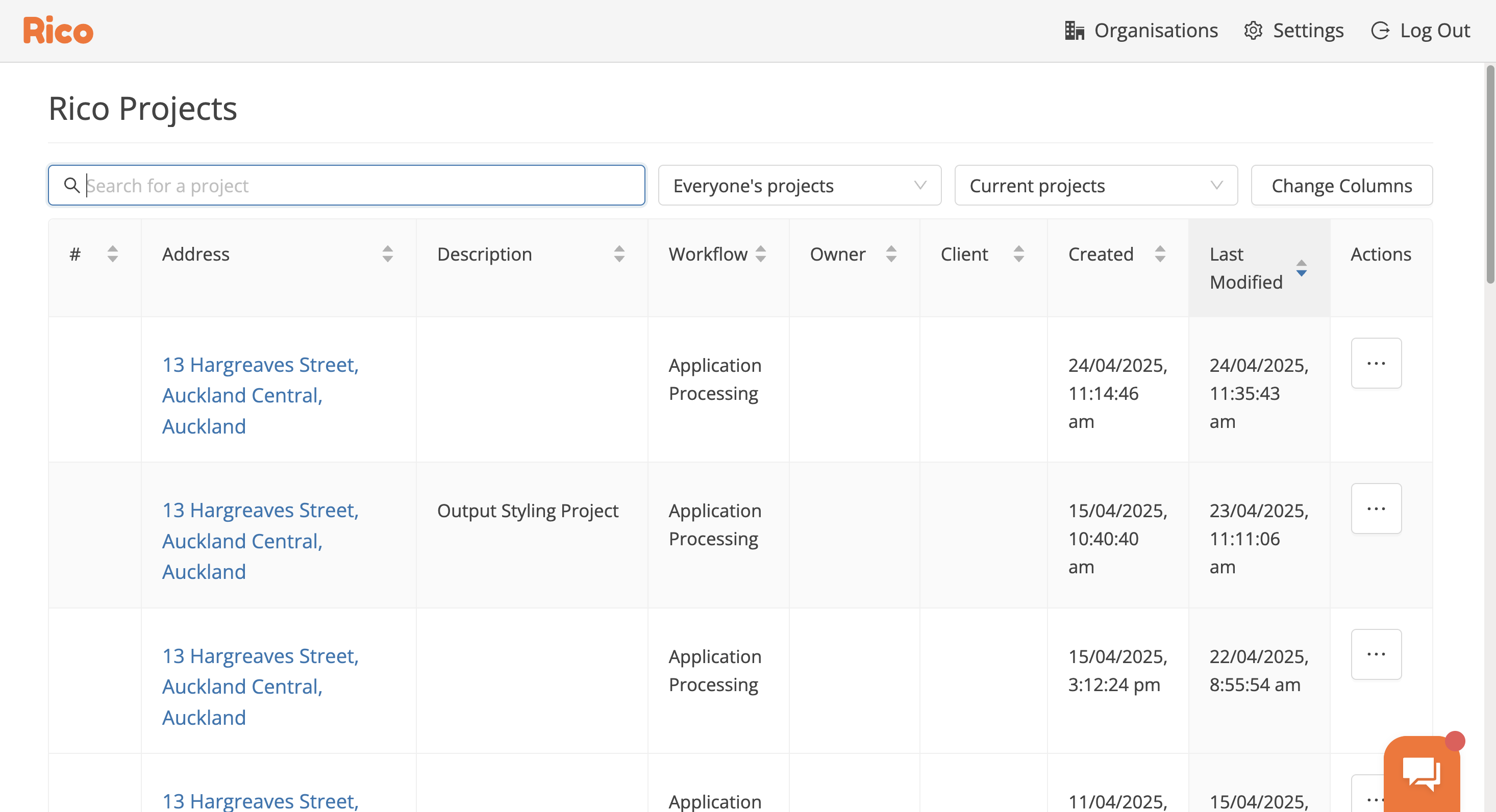Open actions for project modified 15/04/2025
Screen dimensions: 1496x812
[x=1367, y=794]
